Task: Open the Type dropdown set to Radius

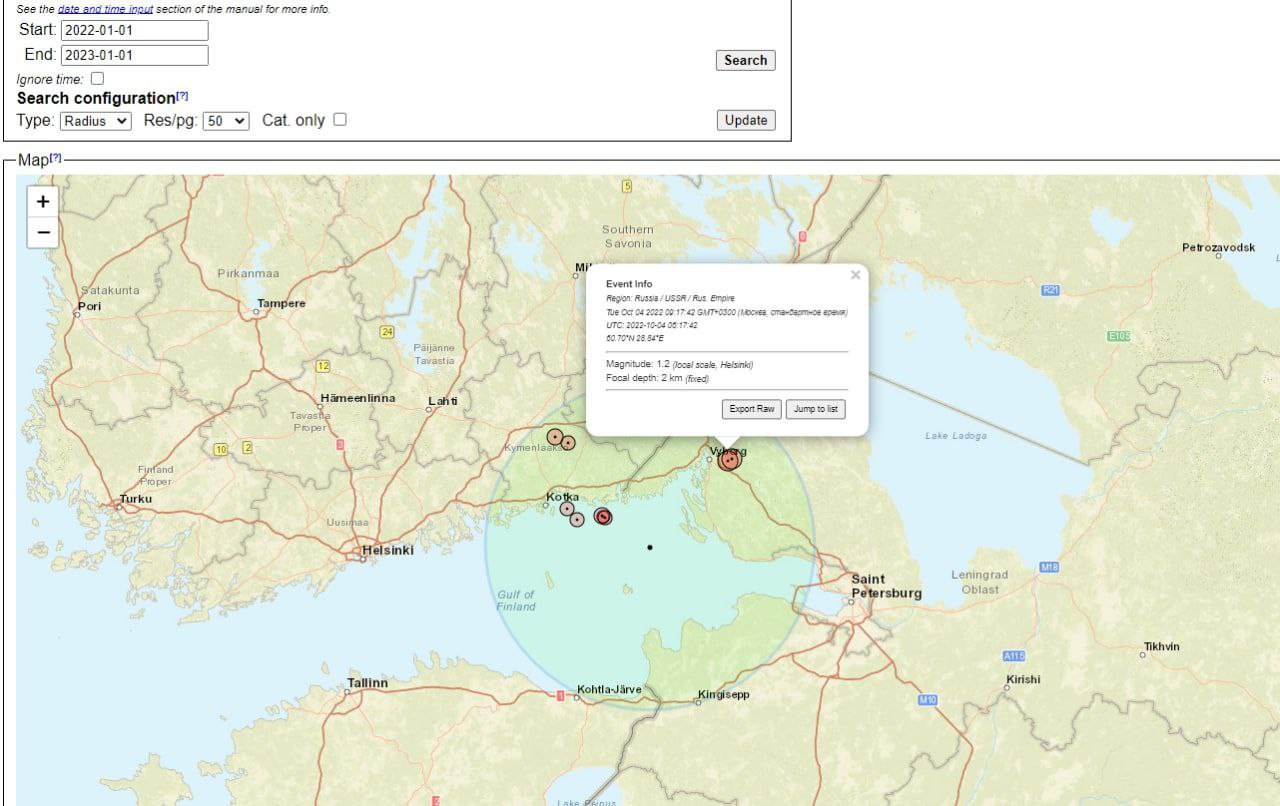Action: point(95,121)
